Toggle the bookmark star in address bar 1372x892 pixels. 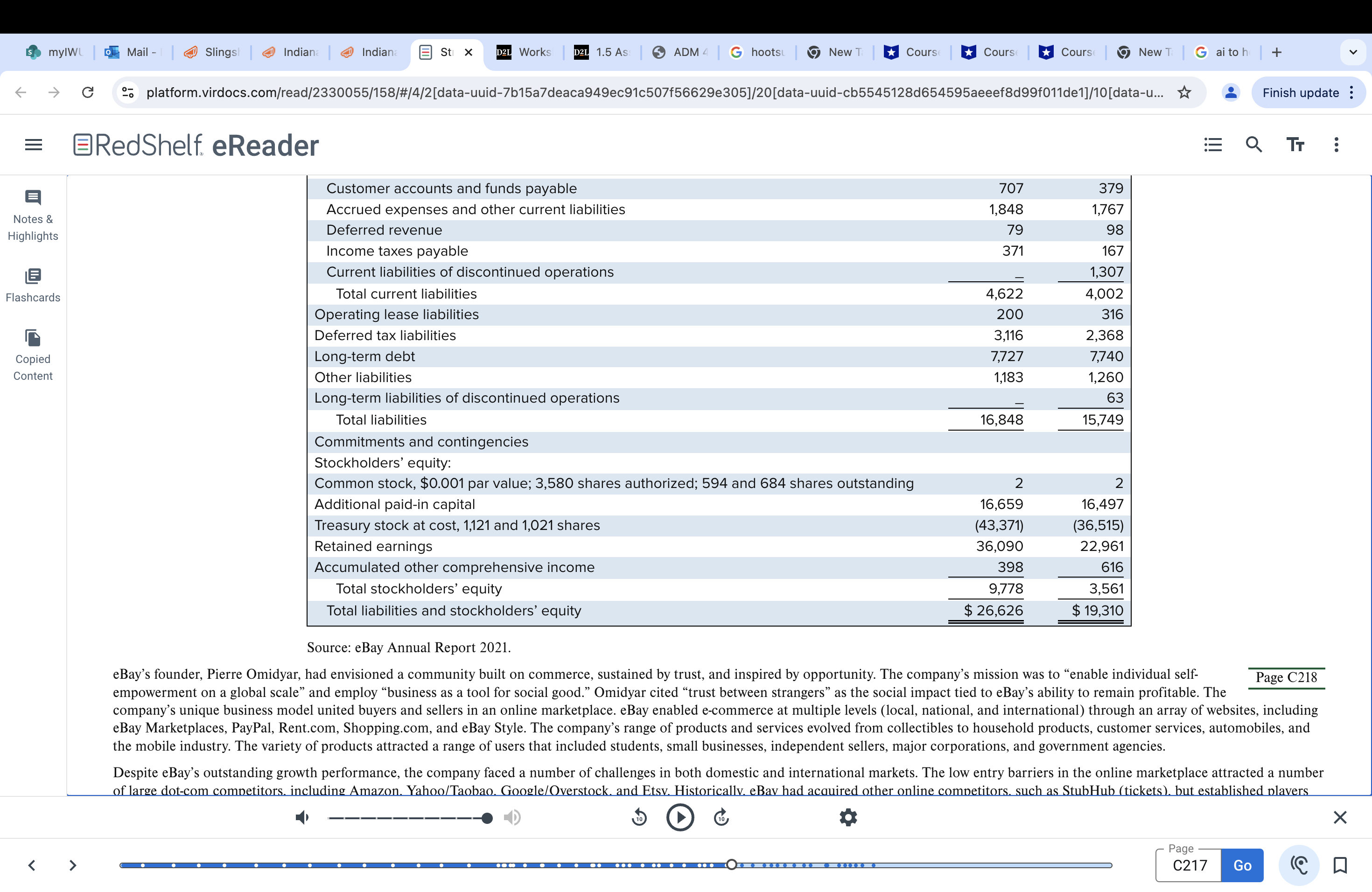click(x=1185, y=92)
